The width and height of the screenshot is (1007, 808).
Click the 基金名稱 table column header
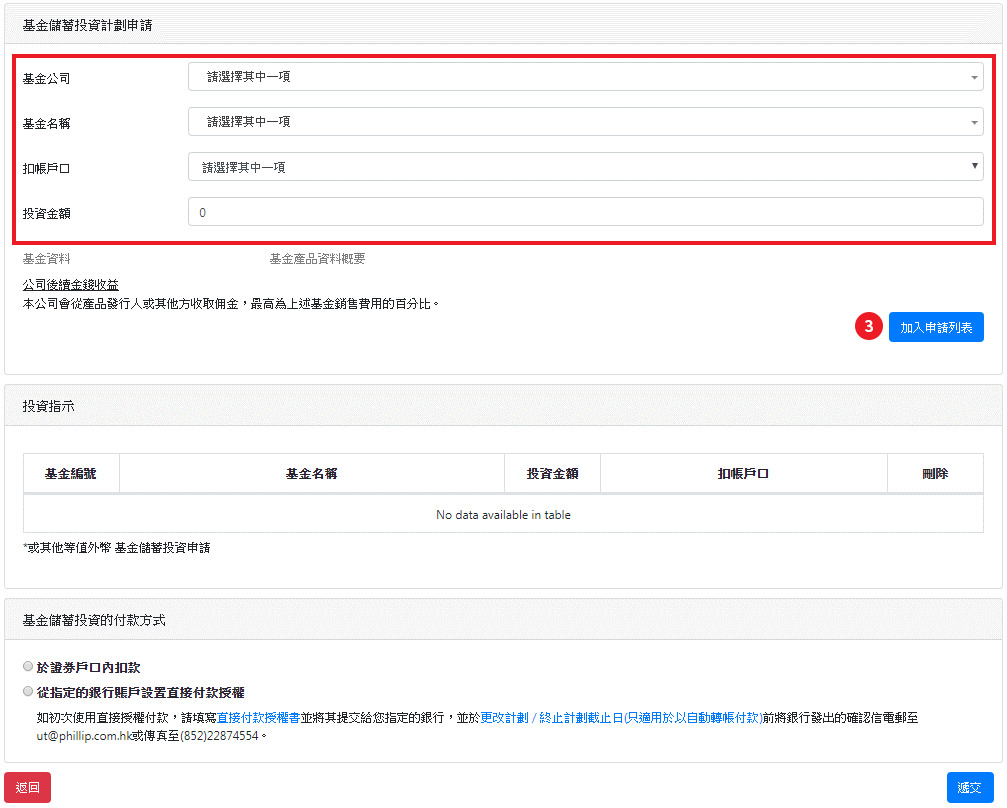311,474
